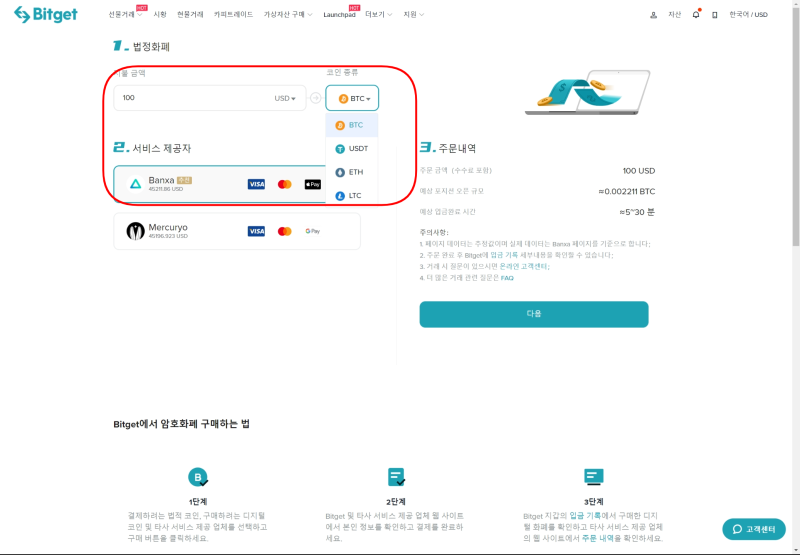Click the laptop money illustration
800x555 pixels.
tap(587, 92)
